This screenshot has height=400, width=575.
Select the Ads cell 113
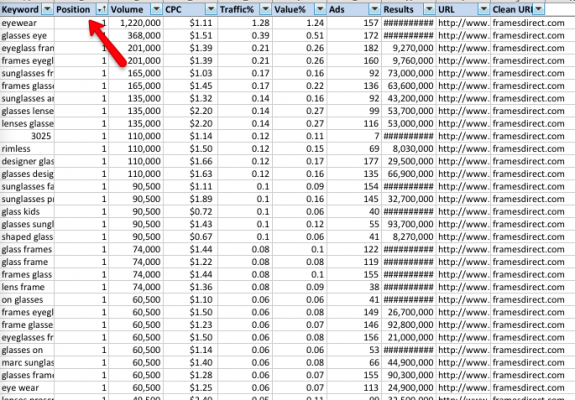354,388
